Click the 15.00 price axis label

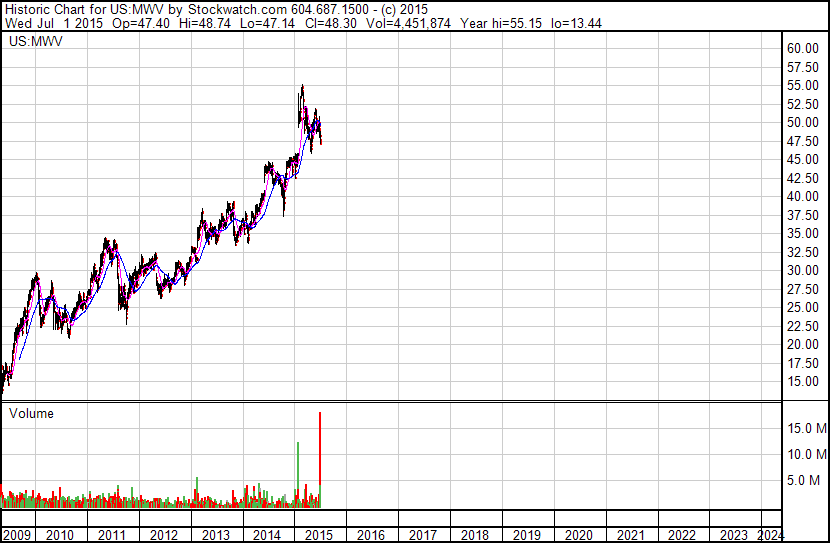coord(803,381)
